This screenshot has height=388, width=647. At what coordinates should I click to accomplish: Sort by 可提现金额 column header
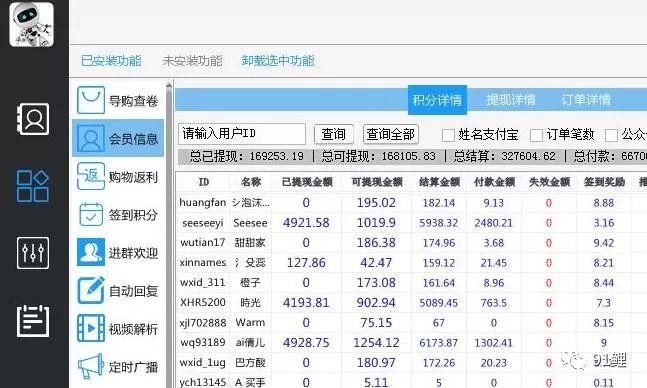376,182
